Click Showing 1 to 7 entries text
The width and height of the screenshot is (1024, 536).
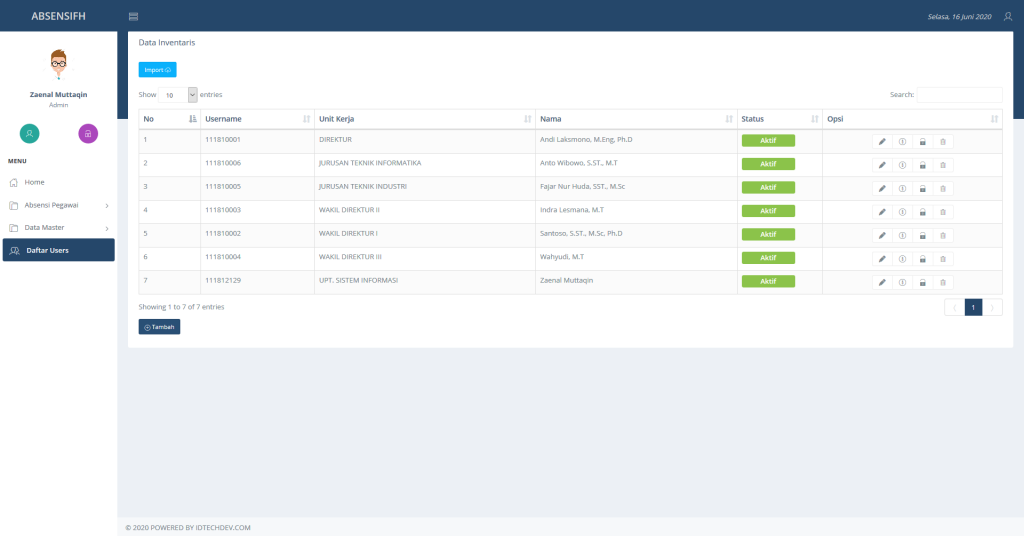[x=181, y=307]
